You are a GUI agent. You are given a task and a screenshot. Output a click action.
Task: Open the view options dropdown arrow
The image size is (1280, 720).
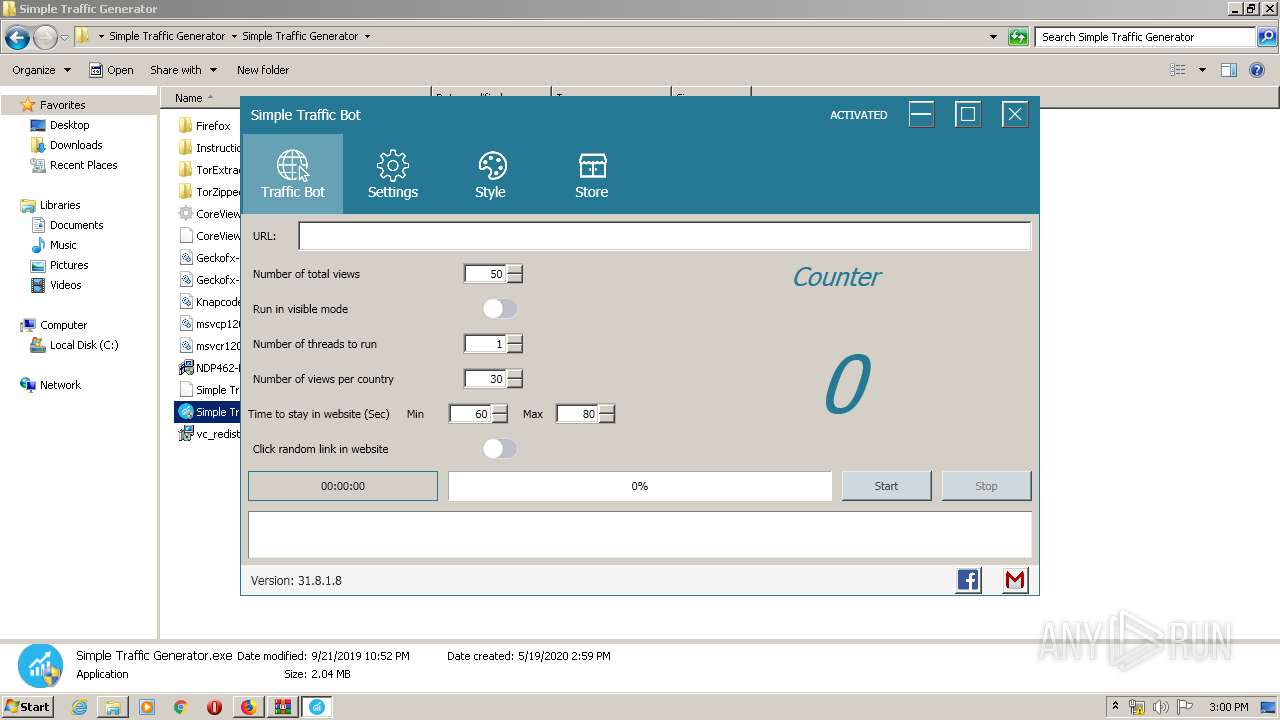(1202, 70)
